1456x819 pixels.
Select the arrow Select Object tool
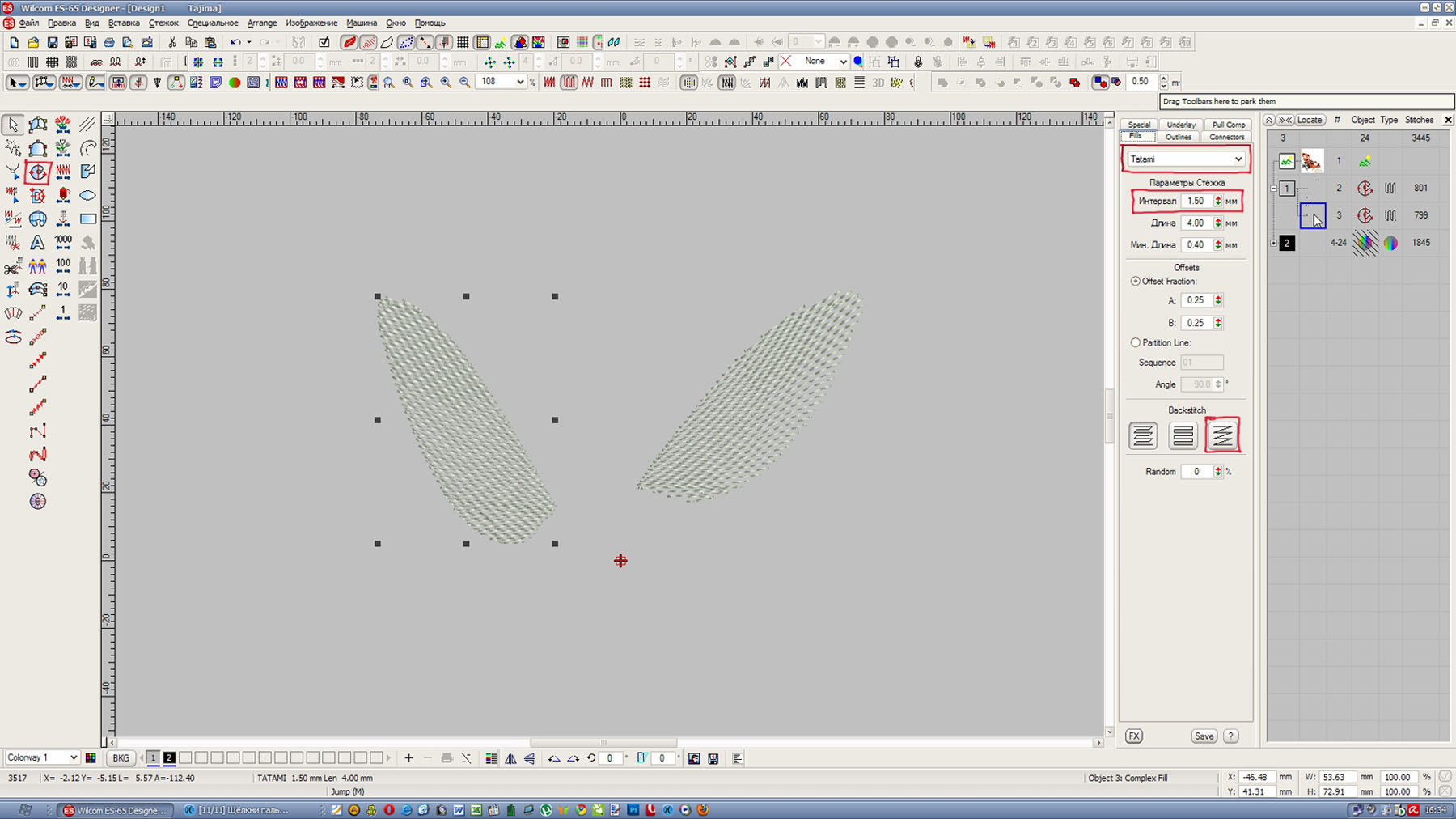(x=13, y=125)
